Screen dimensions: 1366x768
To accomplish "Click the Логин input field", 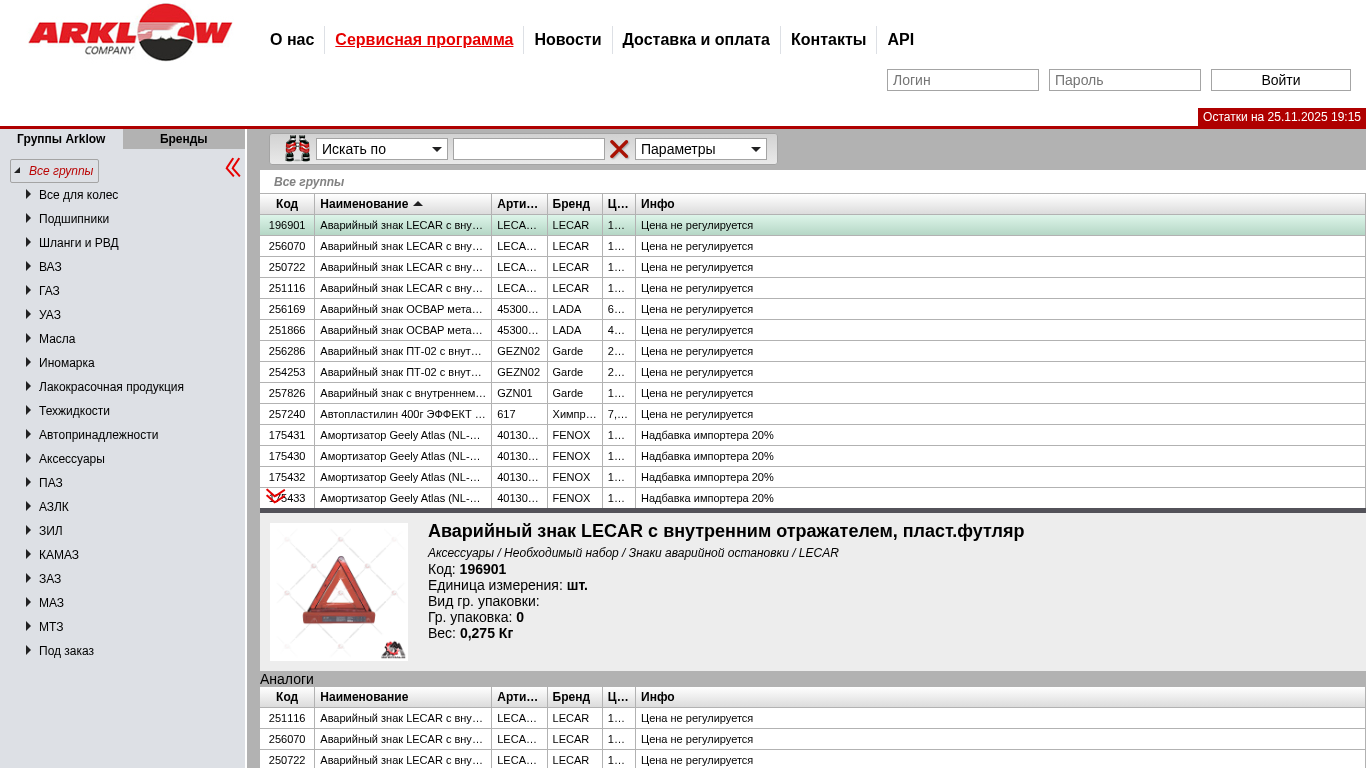I will pyautogui.click(x=962, y=80).
